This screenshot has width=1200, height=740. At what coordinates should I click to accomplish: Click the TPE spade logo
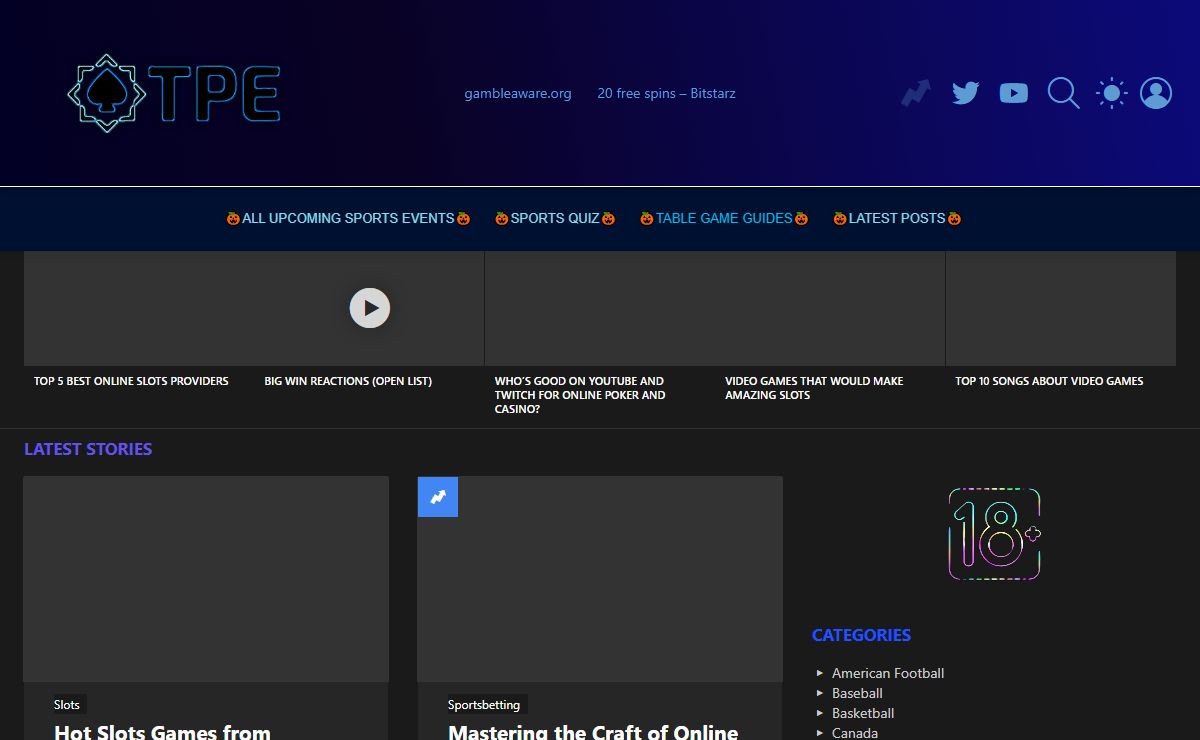pos(173,93)
